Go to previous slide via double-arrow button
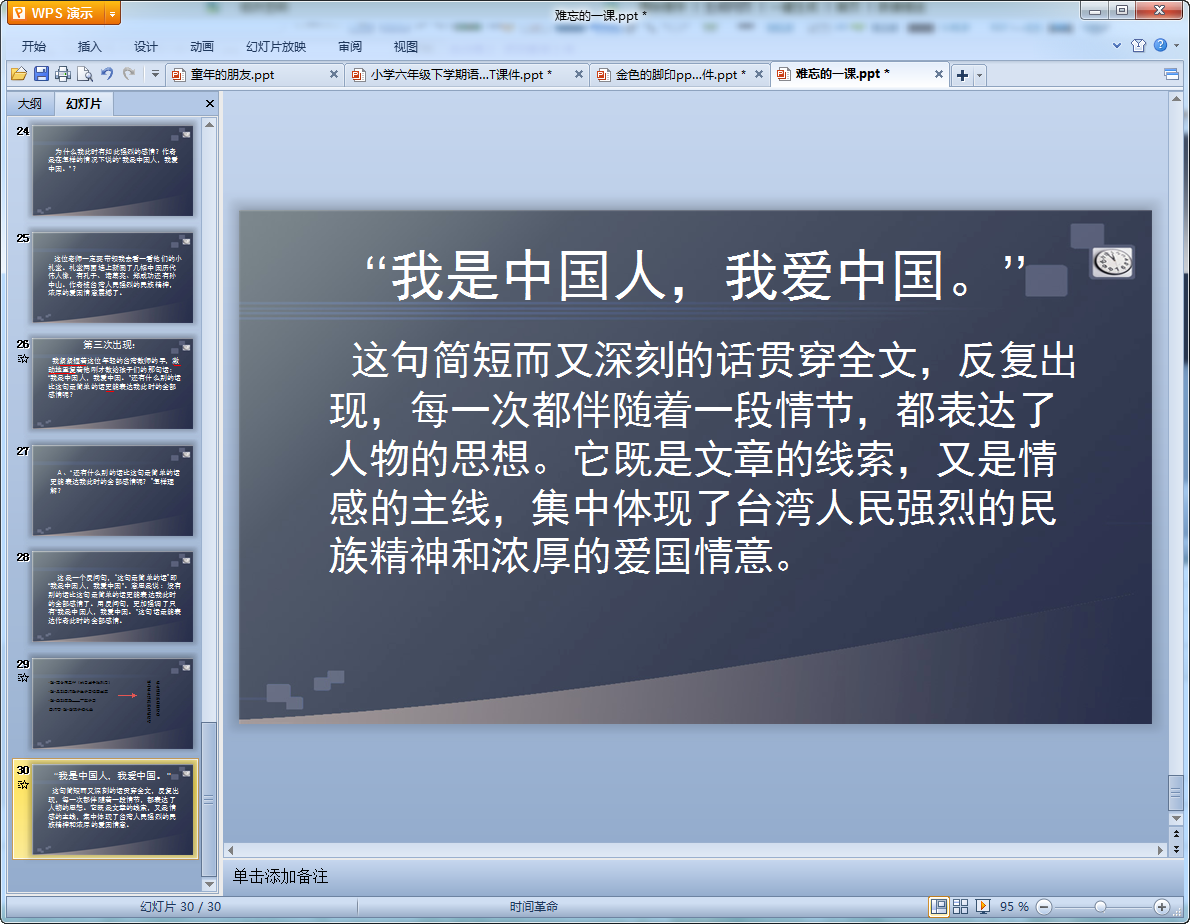Viewport: 1190px width, 924px height. 1176,834
